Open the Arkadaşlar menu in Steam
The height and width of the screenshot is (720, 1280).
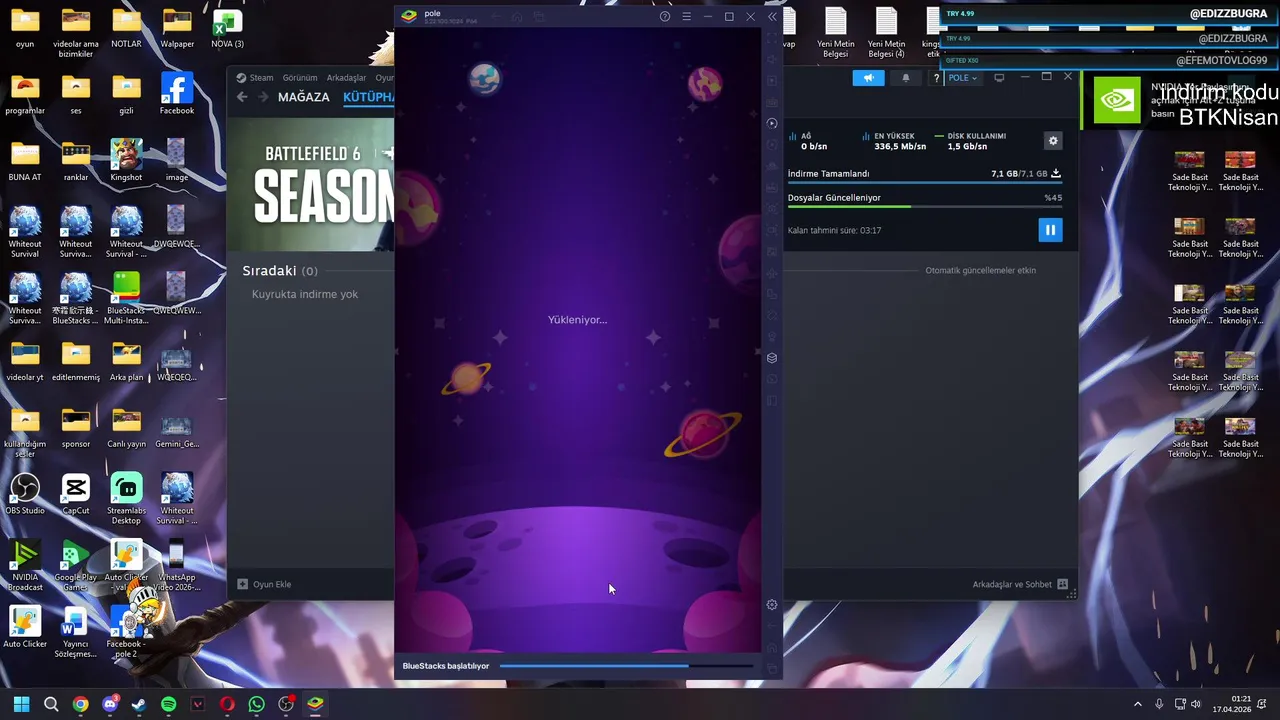(x=346, y=78)
